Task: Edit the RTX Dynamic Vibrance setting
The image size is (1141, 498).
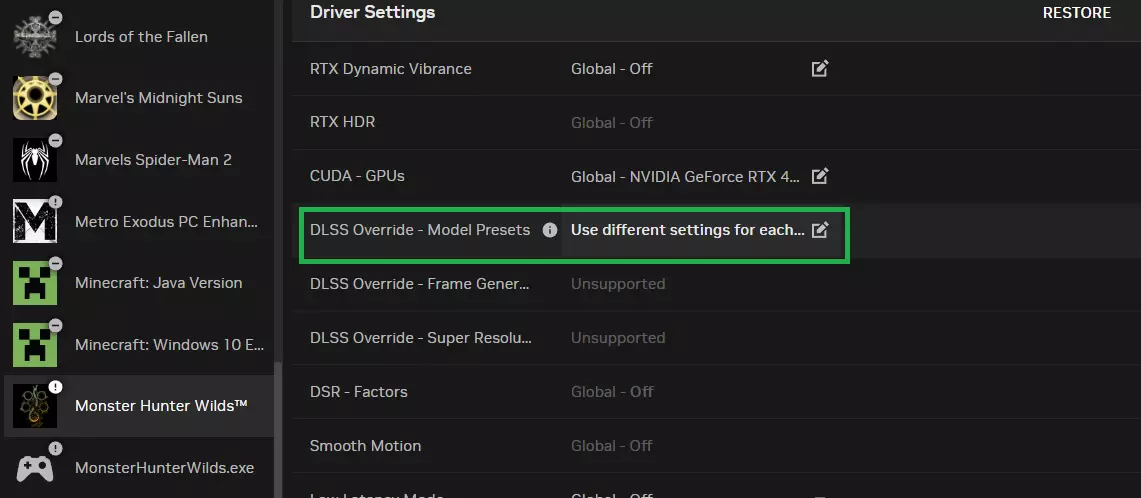Action: [819, 68]
